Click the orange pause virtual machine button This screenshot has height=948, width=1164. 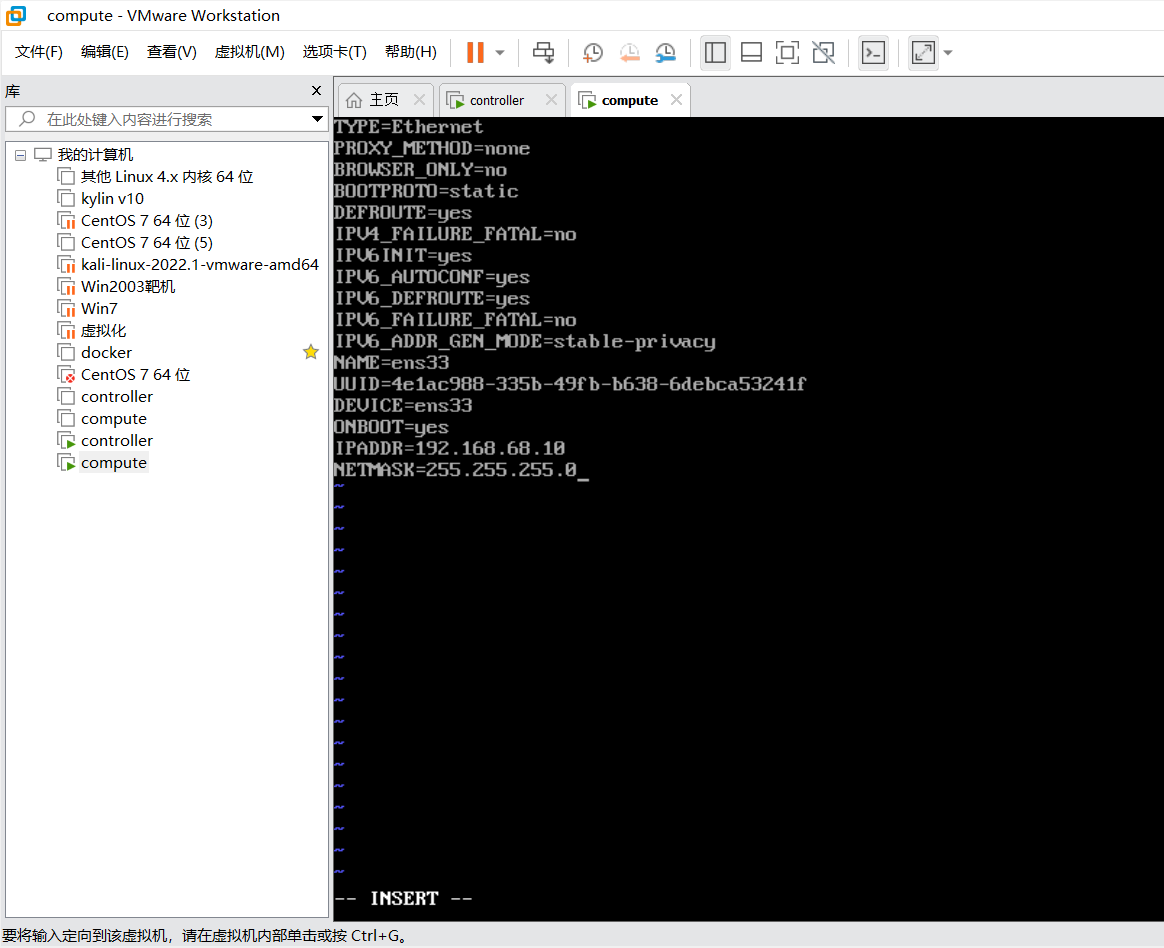pos(475,52)
